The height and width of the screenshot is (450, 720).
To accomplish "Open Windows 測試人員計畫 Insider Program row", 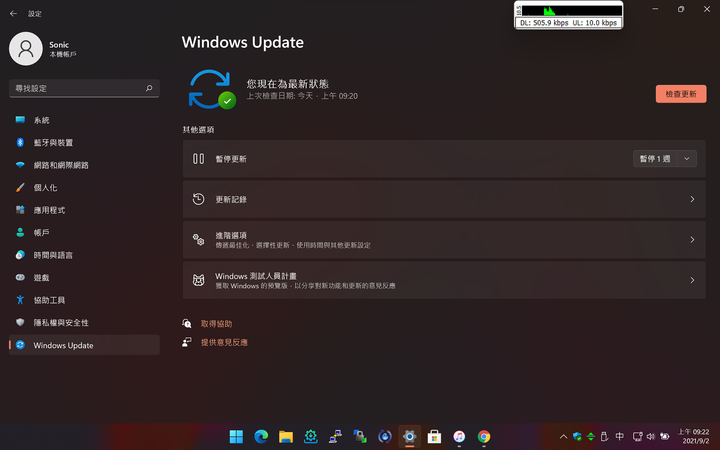I will click(x=444, y=280).
